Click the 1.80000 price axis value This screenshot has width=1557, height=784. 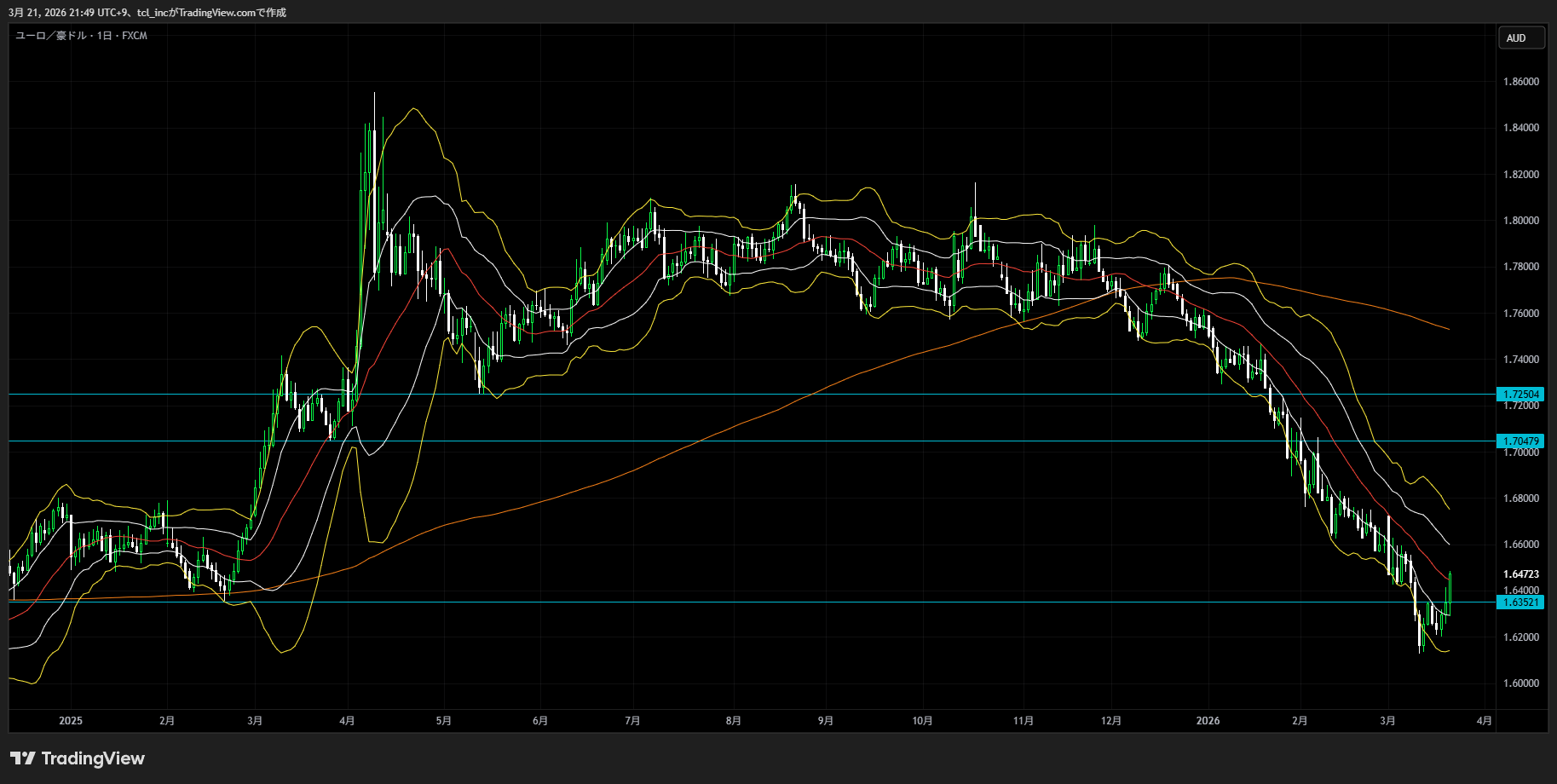coord(1520,221)
